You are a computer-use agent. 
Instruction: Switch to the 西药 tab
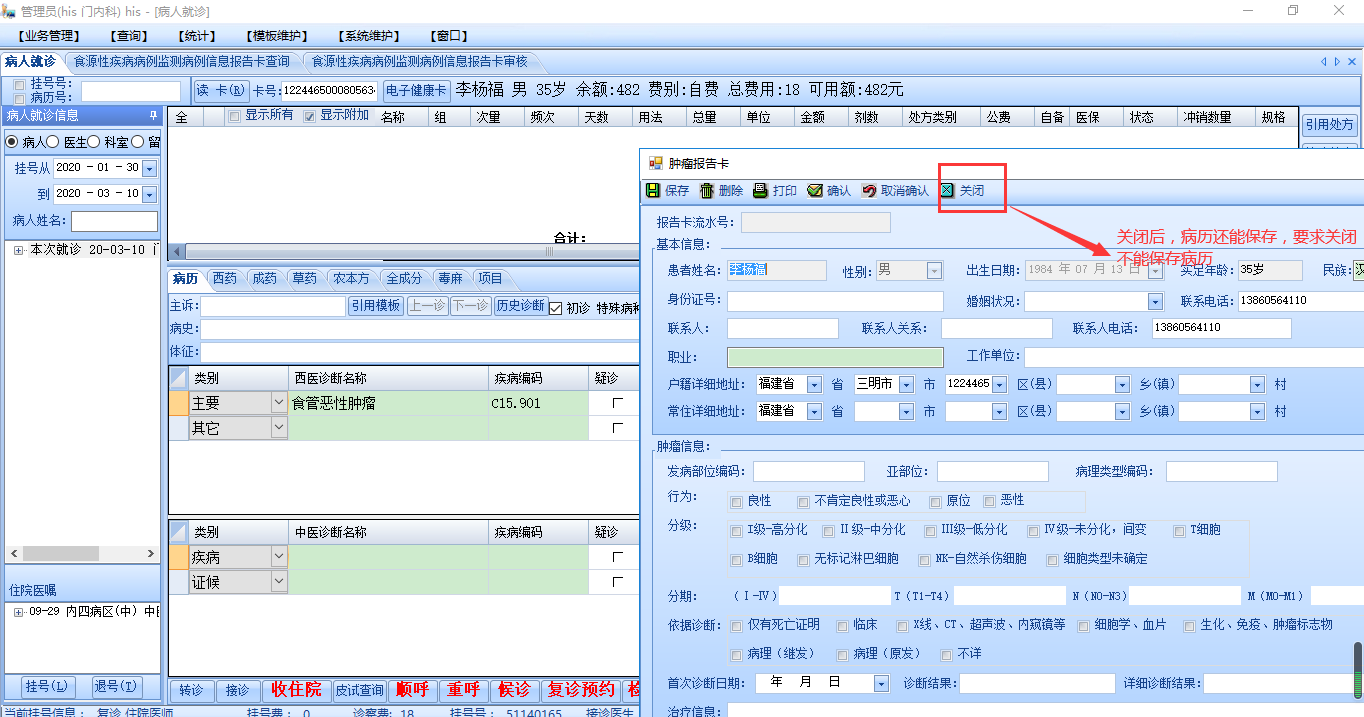tap(225, 279)
